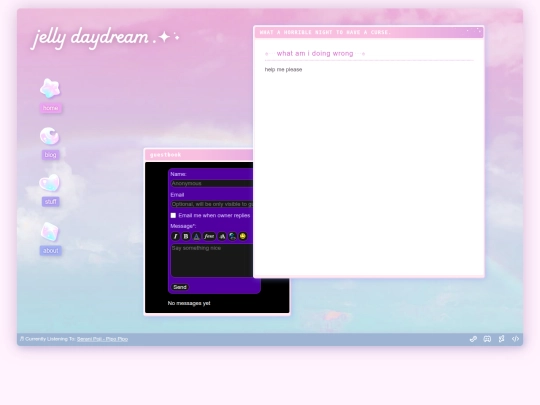
Task: Click the text size icon in guestbook
Action: [222, 236]
